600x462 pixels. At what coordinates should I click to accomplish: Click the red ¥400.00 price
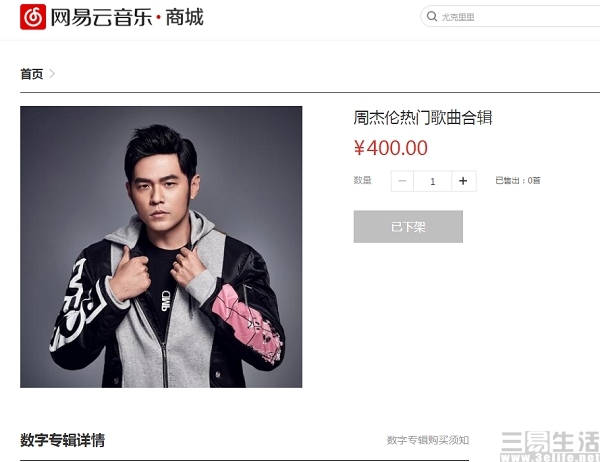pyautogui.click(x=391, y=148)
